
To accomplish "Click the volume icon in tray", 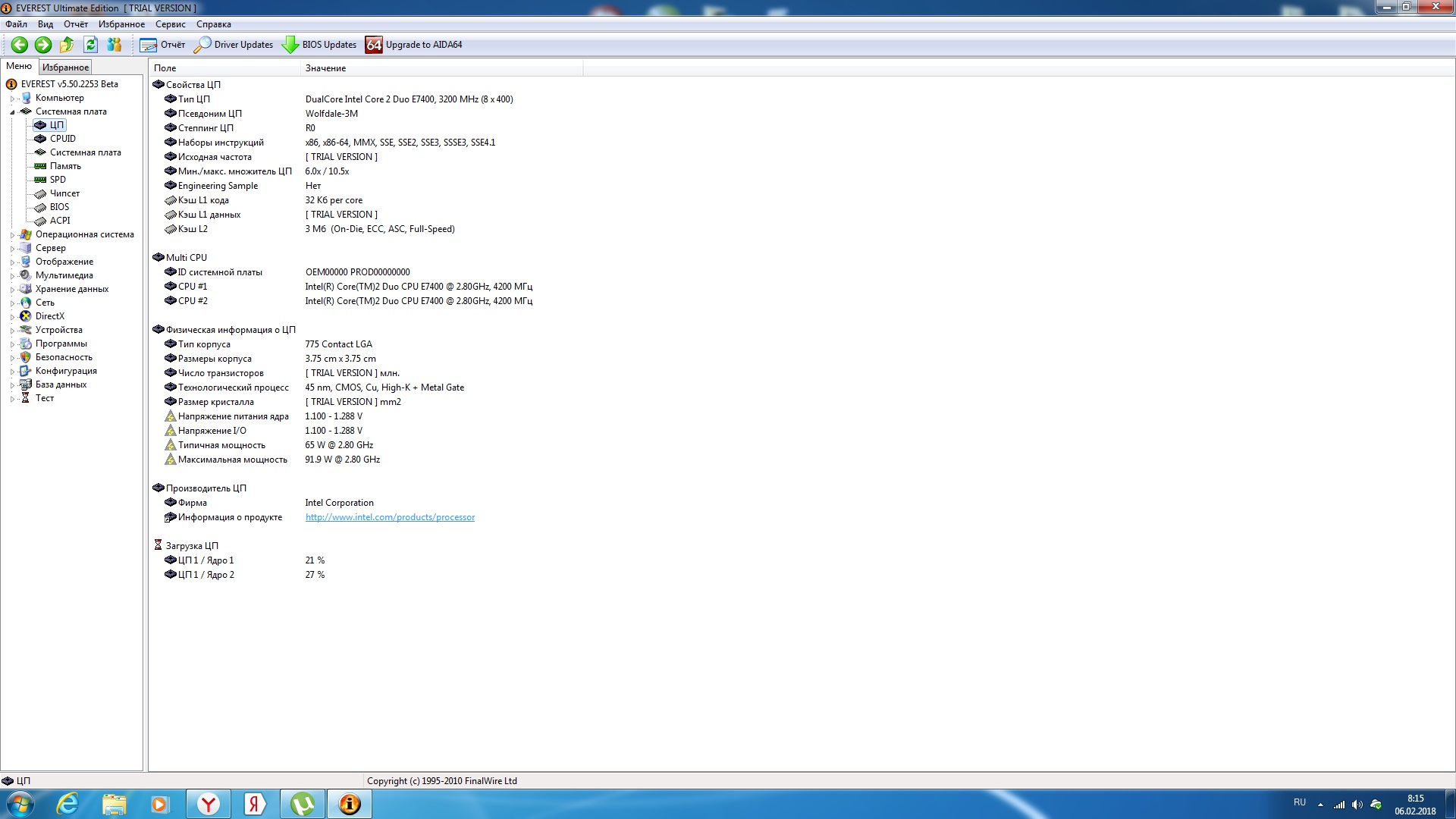I will click(1357, 805).
